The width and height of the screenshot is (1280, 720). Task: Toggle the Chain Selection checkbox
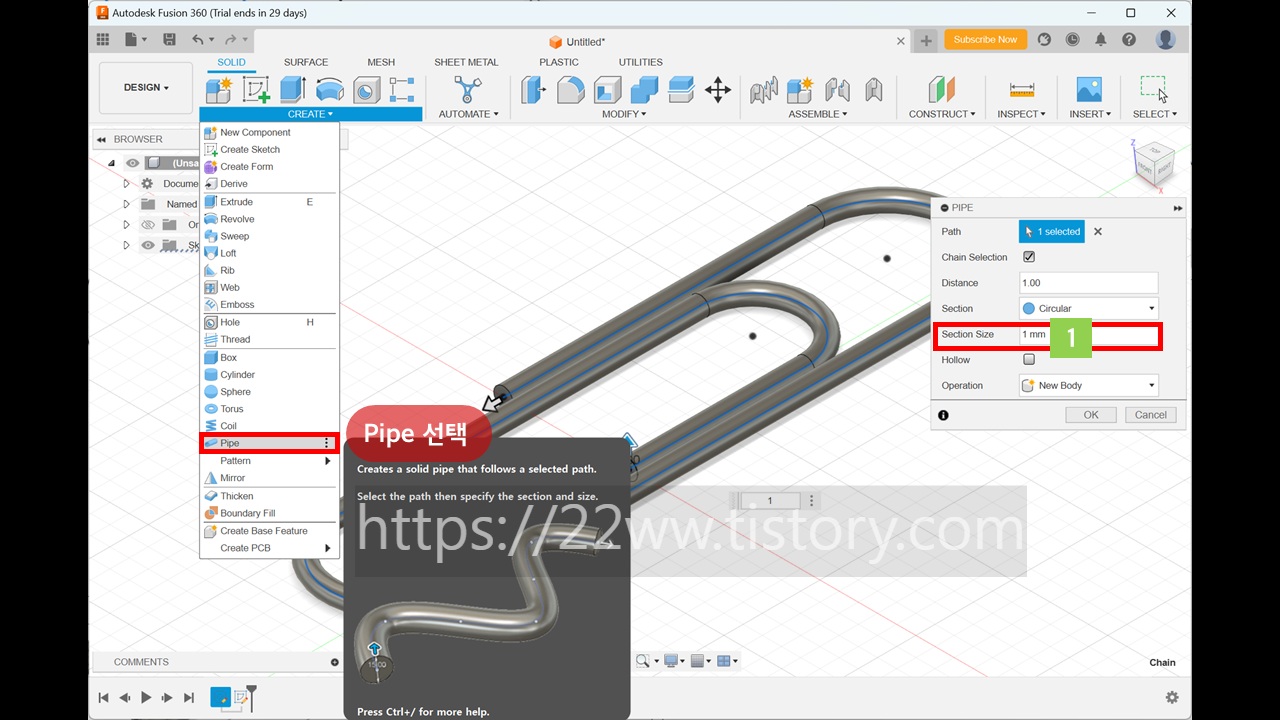point(1029,257)
